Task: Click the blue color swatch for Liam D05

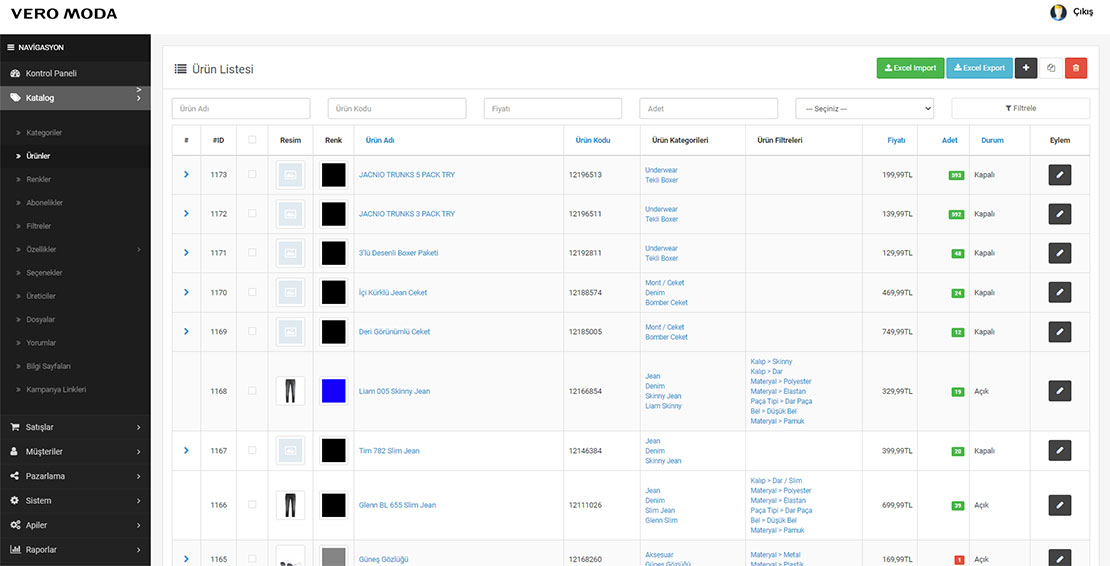Action: tap(333, 391)
